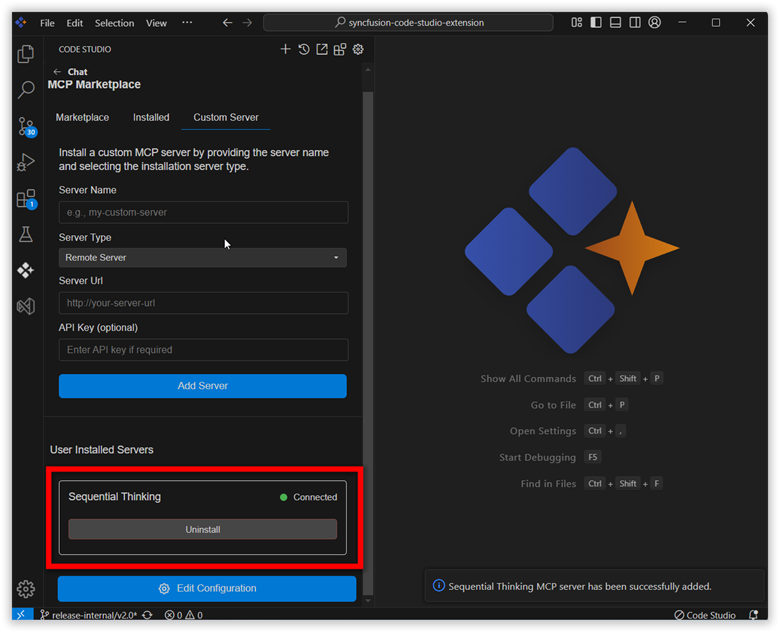The image size is (780, 633).
Task: Click the application logo in title bar
Action: coord(21,22)
